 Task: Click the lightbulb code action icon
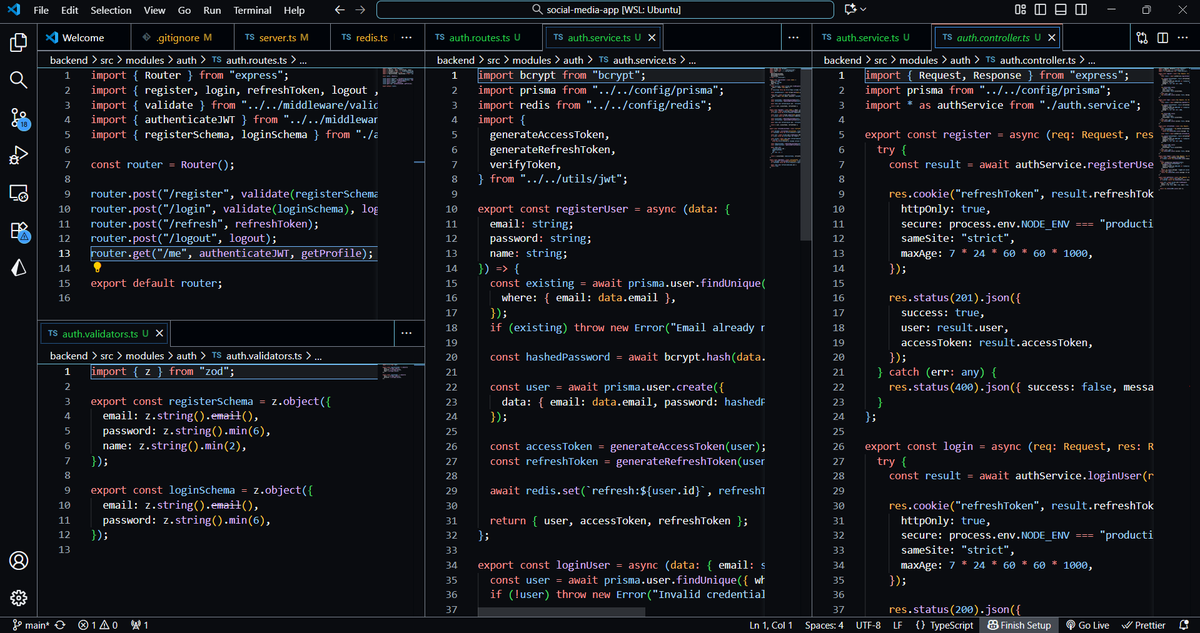pos(98,268)
